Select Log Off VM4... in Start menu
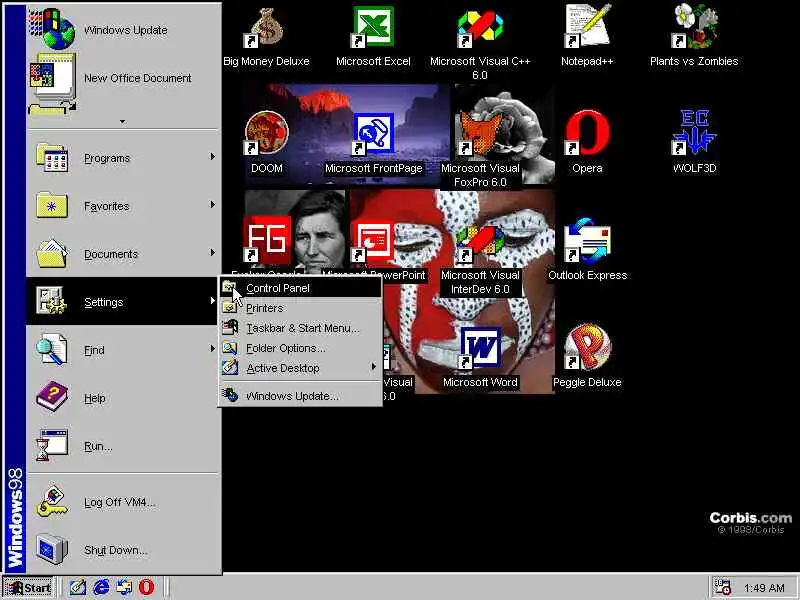800x600 pixels. click(x=123, y=502)
